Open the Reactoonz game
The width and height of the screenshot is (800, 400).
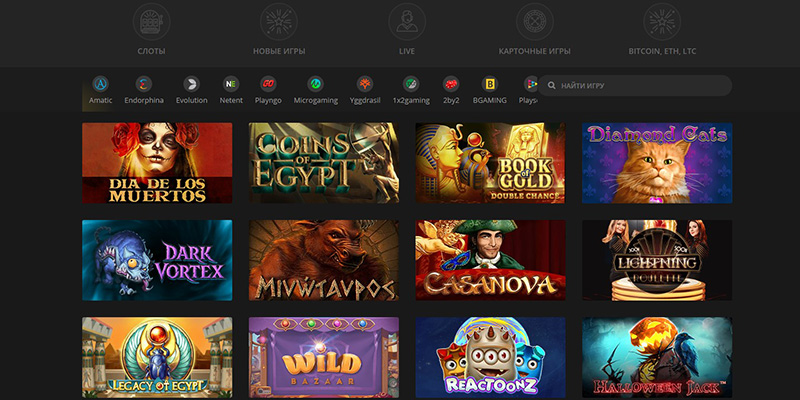[x=490, y=358]
